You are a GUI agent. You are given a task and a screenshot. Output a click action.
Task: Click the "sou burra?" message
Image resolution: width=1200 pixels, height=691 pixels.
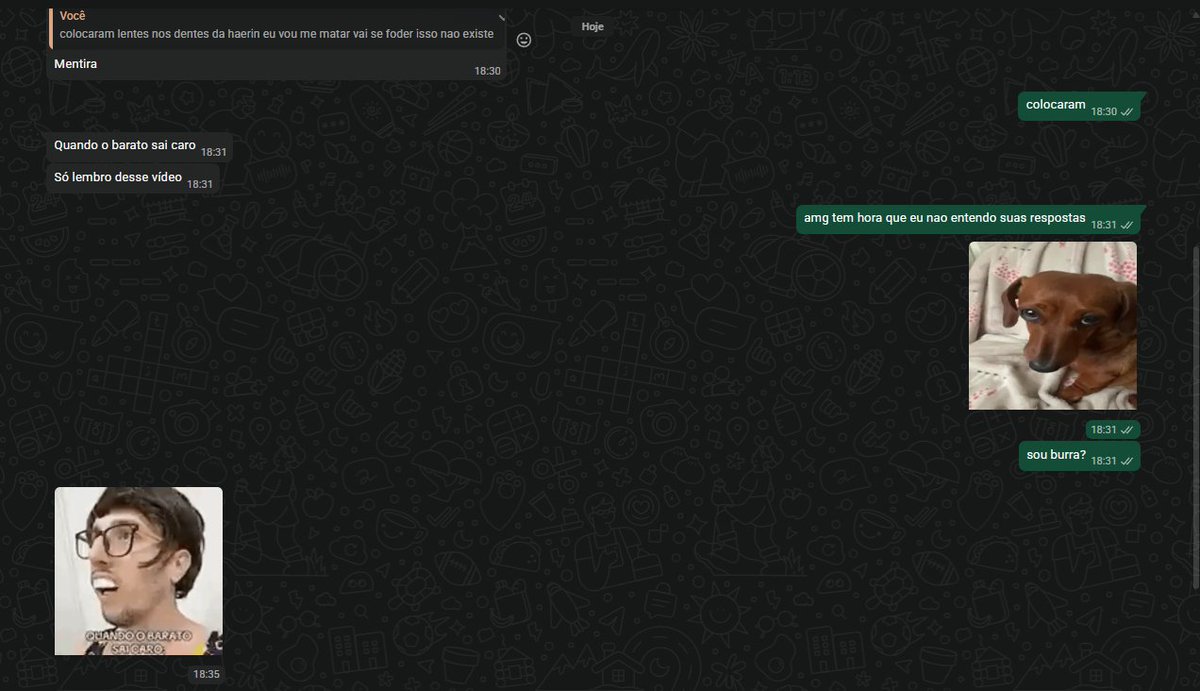click(1079, 456)
